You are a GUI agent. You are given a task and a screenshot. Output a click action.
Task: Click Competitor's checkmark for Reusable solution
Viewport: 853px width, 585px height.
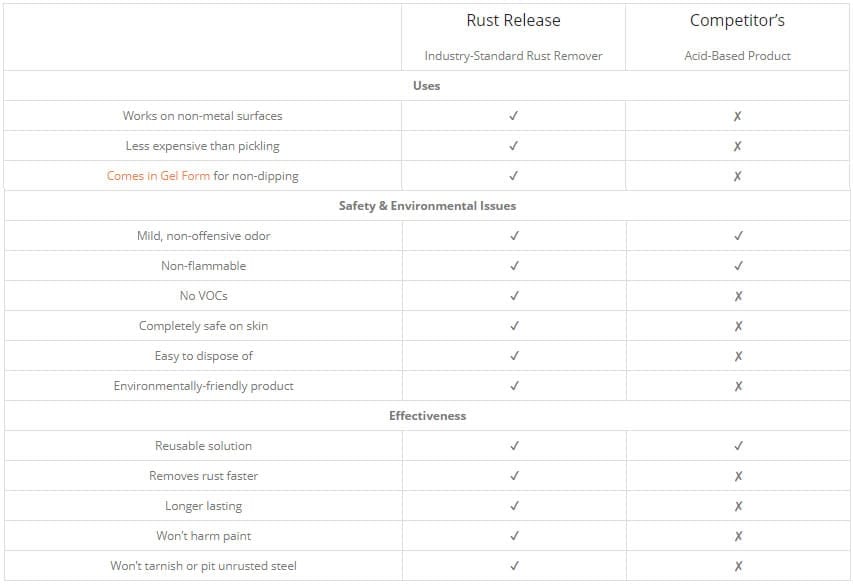point(738,446)
